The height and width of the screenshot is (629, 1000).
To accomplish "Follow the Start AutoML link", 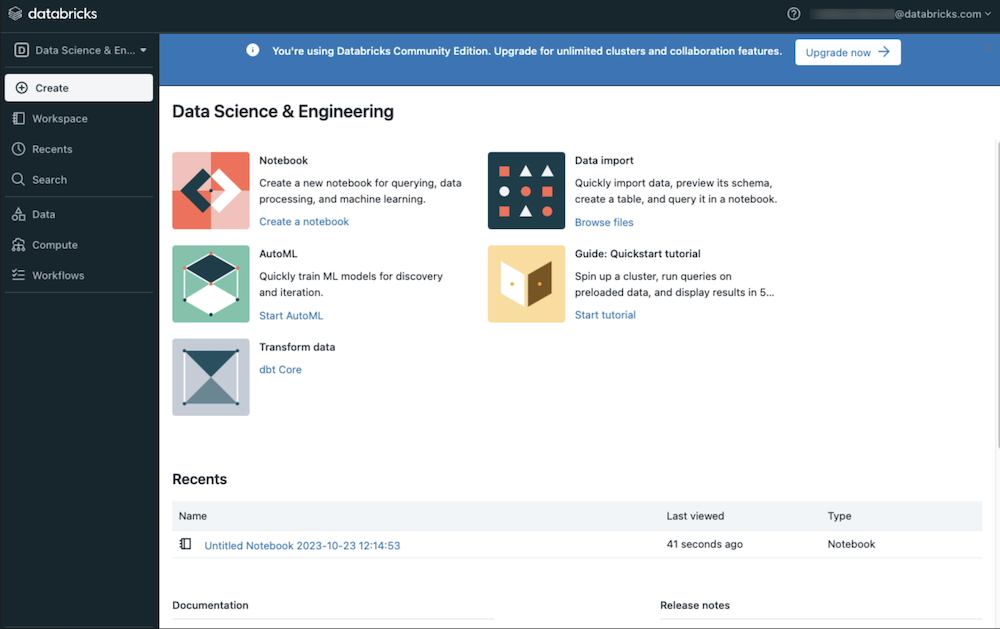I will pyautogui.click(x=291, y=315).
